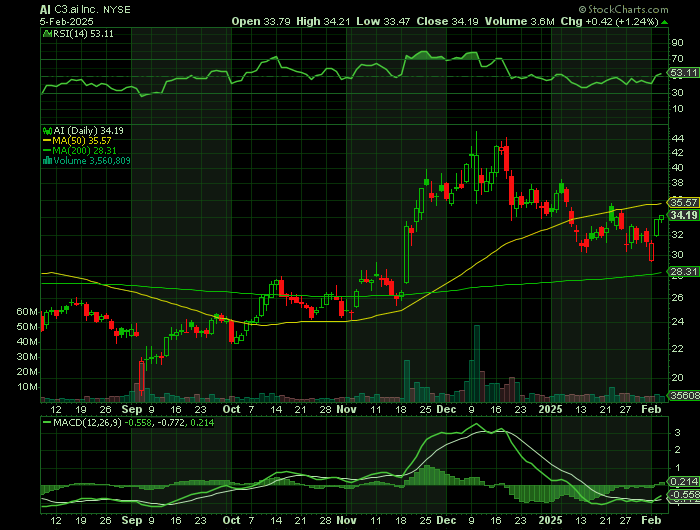Click the volume bars icon in the legend
This screenshot has width=700, height=530.
coord(47,161)
